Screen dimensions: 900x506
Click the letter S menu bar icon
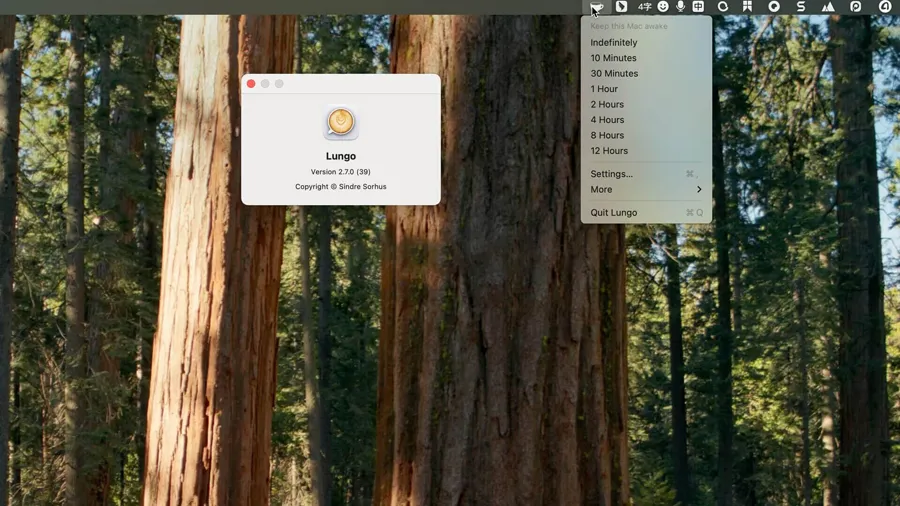pyautogui.click(x=800, y=7)
